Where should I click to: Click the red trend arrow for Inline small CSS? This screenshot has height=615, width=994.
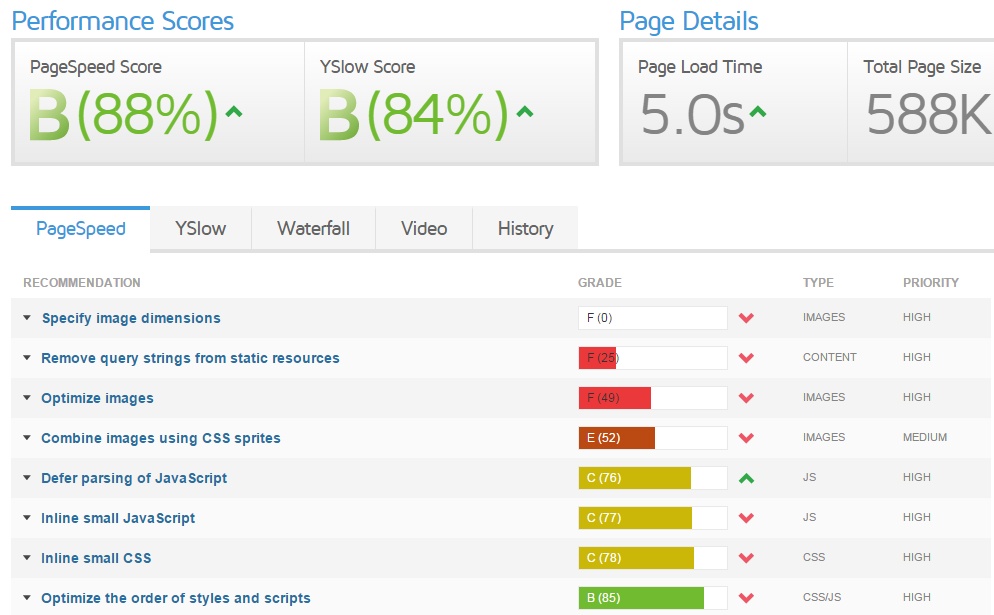tap(746, 558)
